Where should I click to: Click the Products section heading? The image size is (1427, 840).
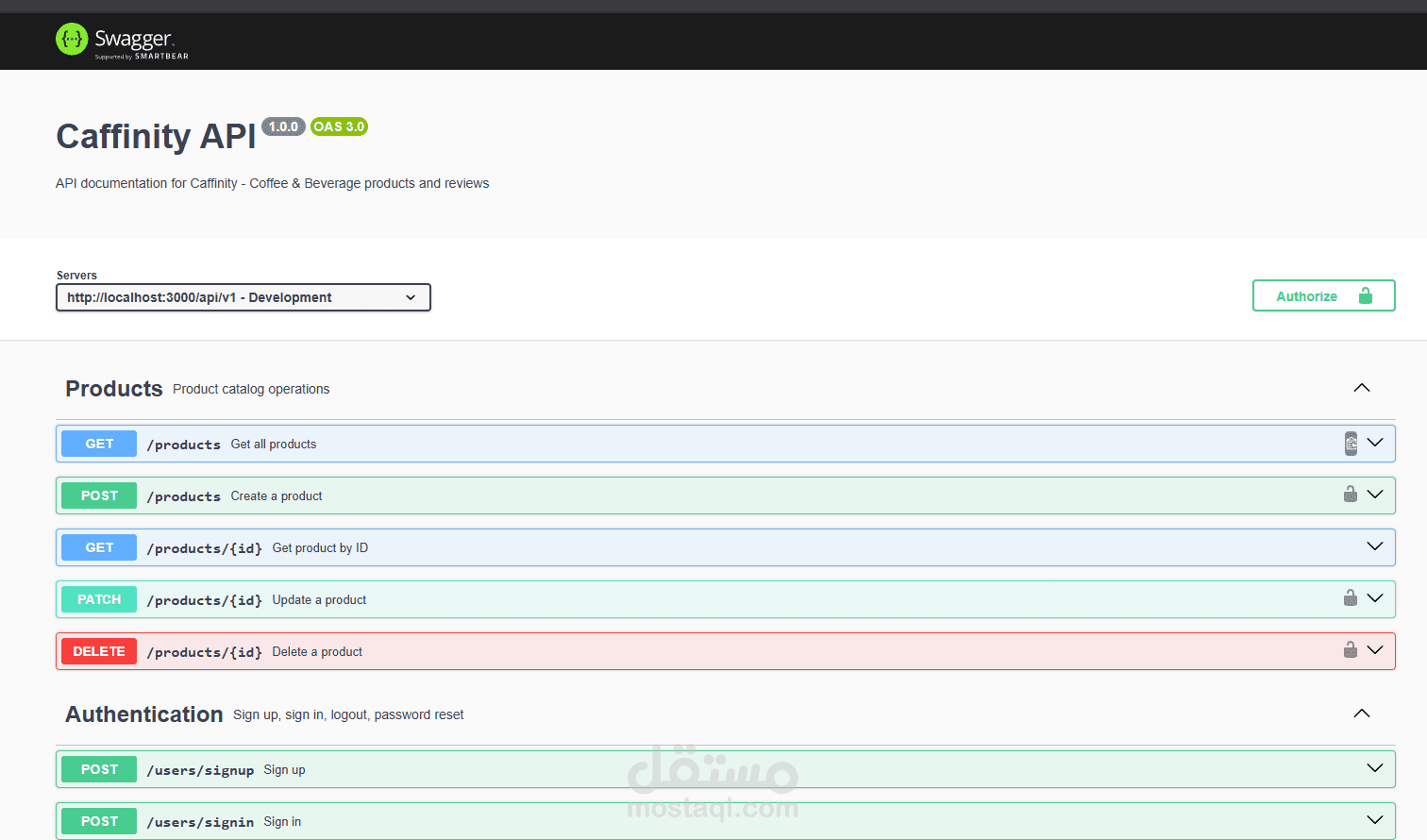114,389
